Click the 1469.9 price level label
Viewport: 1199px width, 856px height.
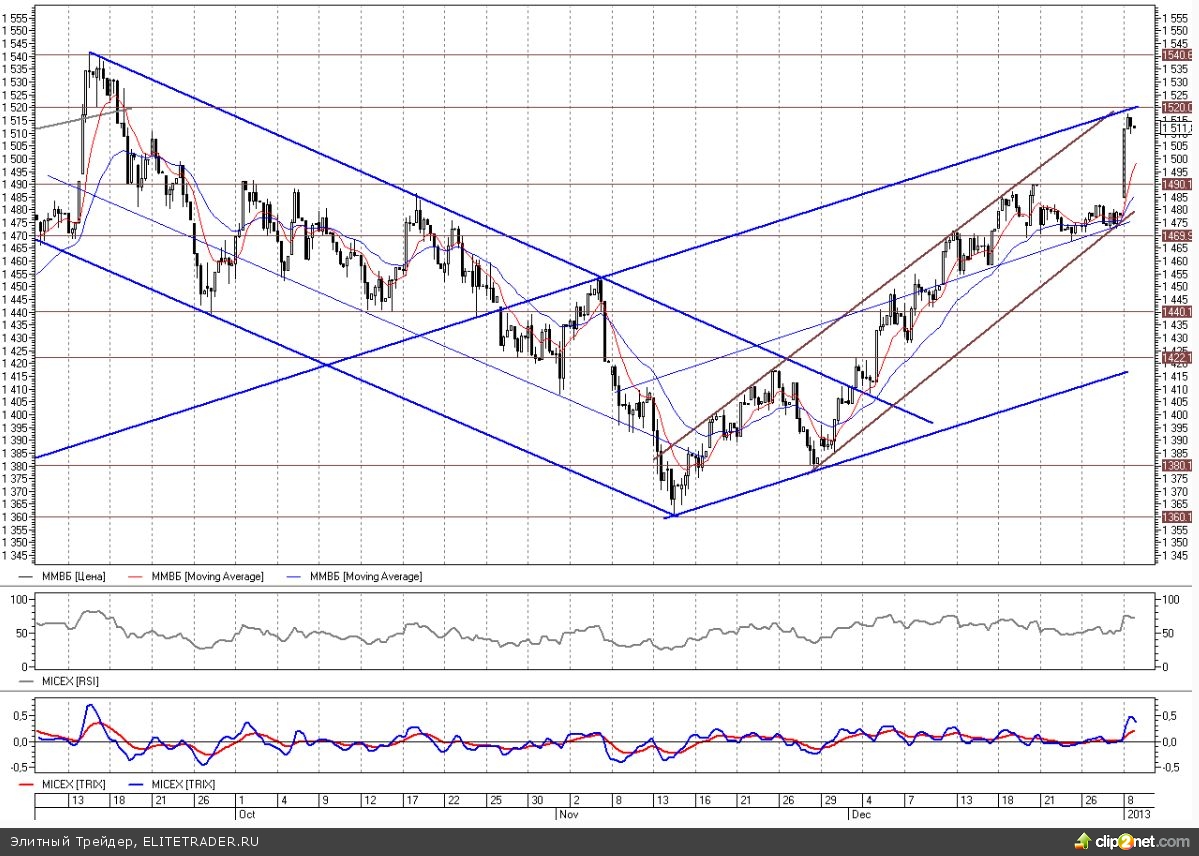pyautogui.click(x=1175, y=236)
